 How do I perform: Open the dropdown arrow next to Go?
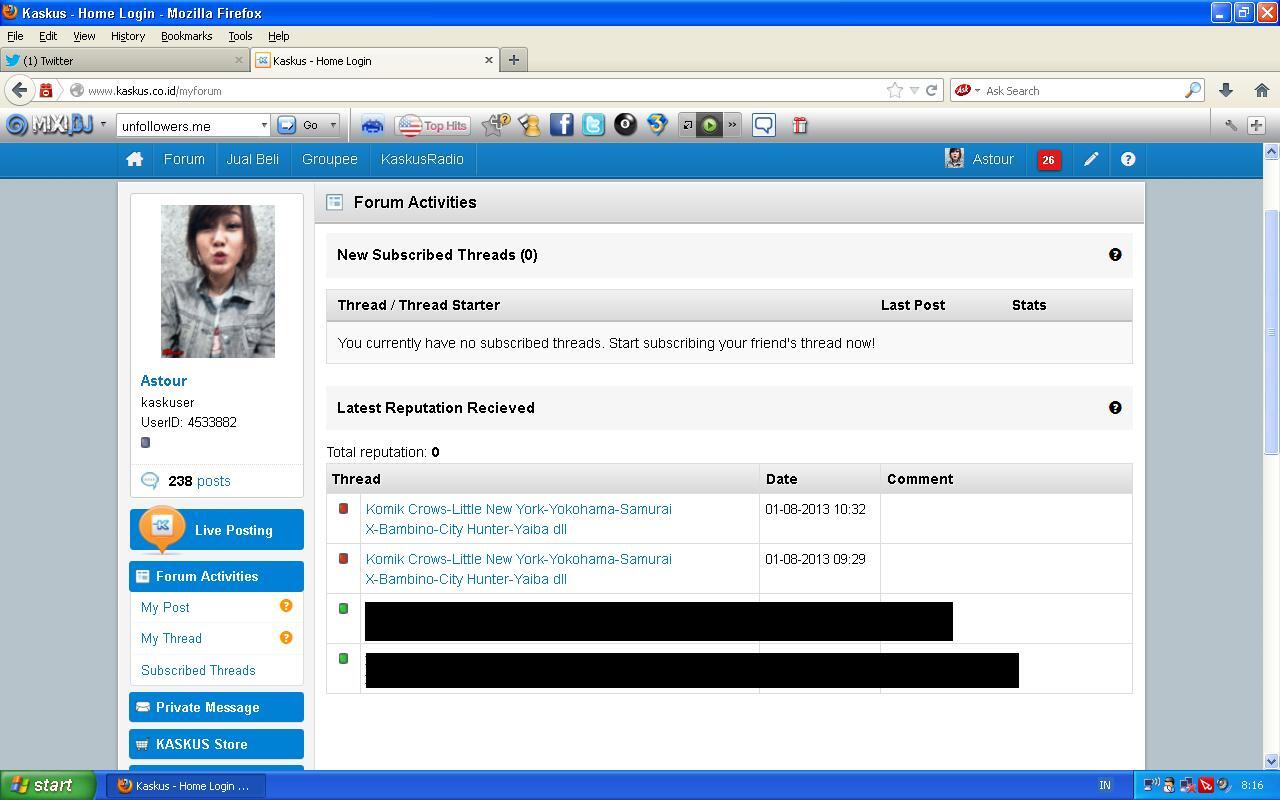tap(333, 126)
